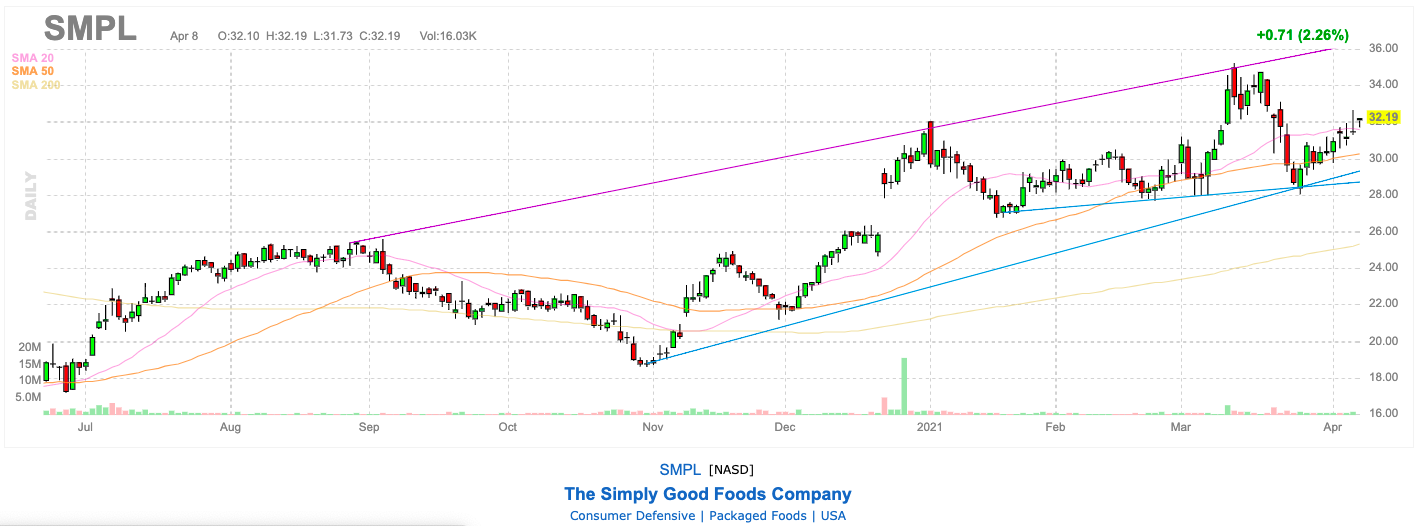Screen dimensions: 1416x526
Task: Open the Consumer Defensive sector link
Action: pyautogui.click(x=632, y=516)
